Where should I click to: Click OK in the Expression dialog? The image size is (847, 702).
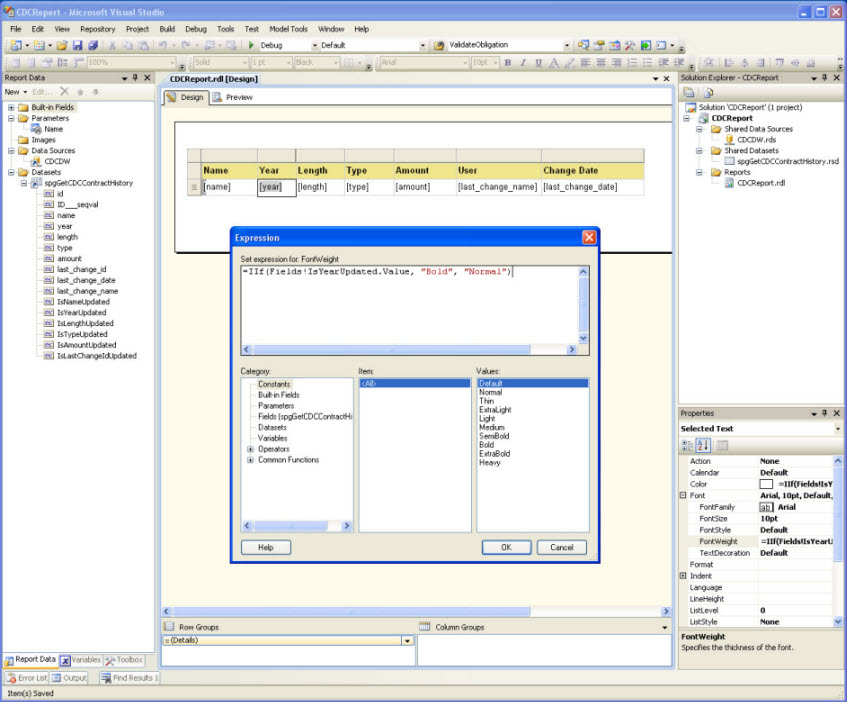(506, 547)
